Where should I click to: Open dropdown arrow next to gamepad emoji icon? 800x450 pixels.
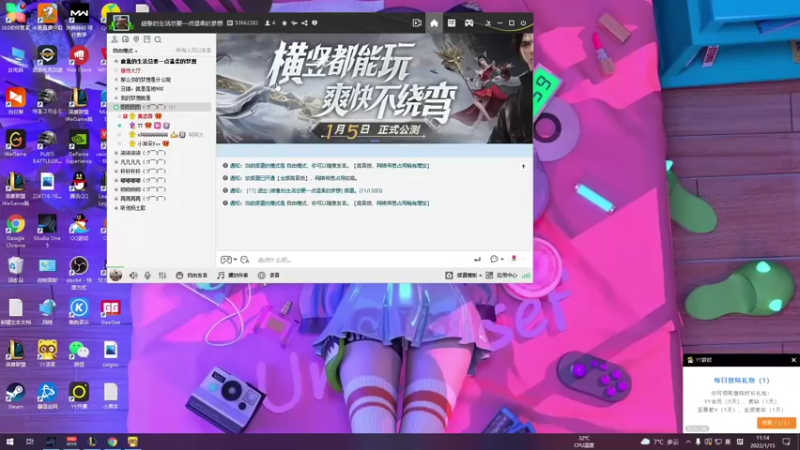click(235, 260)
